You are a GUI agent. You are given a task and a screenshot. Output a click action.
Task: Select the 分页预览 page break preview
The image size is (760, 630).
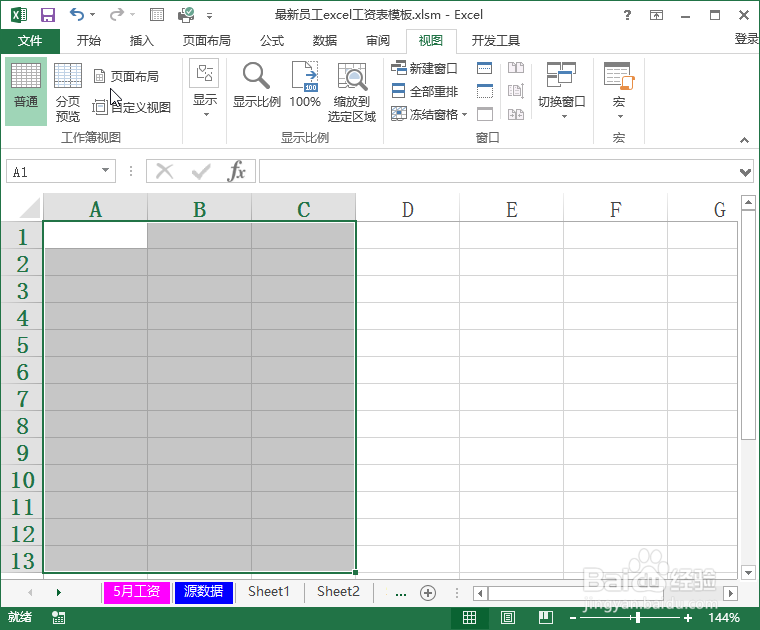68,91
